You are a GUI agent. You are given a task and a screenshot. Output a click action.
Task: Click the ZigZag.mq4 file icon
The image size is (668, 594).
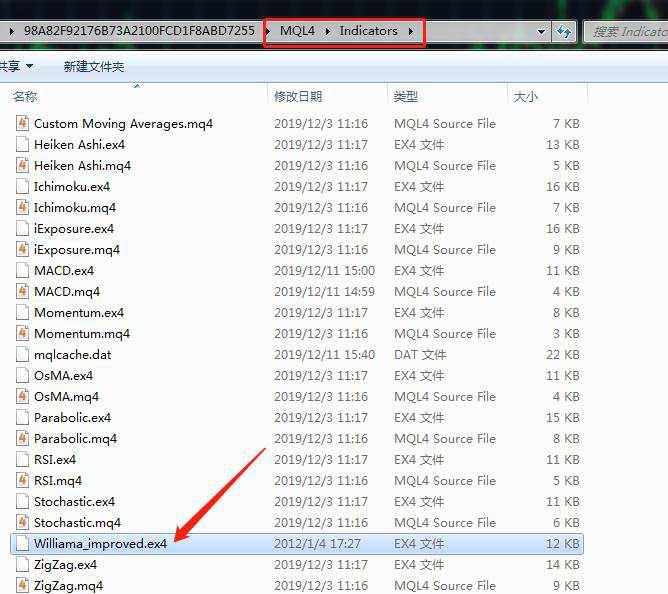[23, 585]
